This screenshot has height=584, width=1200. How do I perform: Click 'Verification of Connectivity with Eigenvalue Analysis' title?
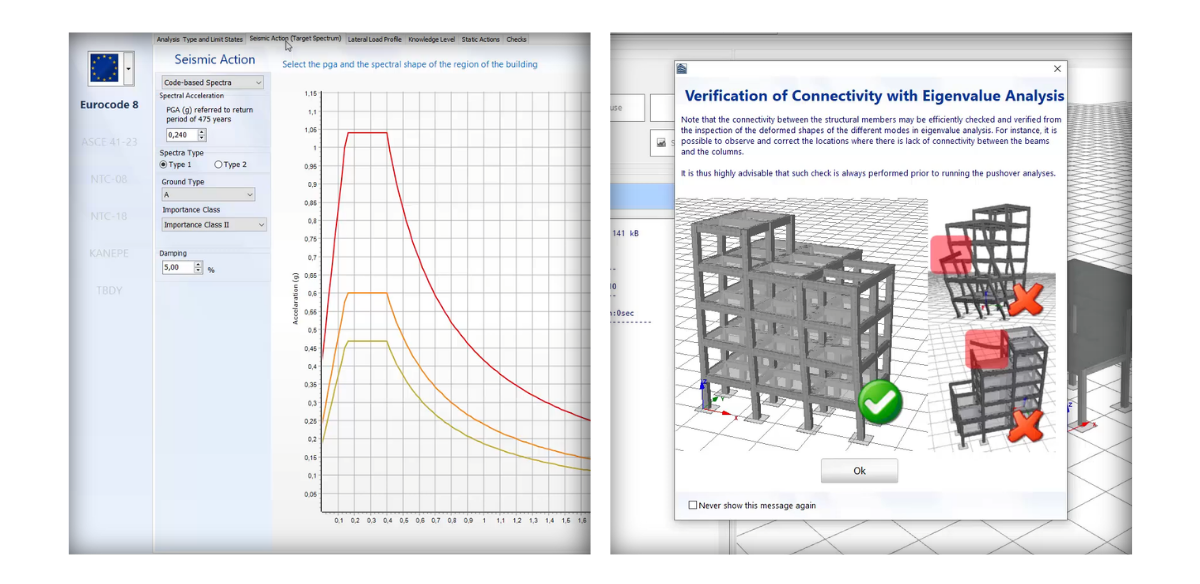coord(874,96)
